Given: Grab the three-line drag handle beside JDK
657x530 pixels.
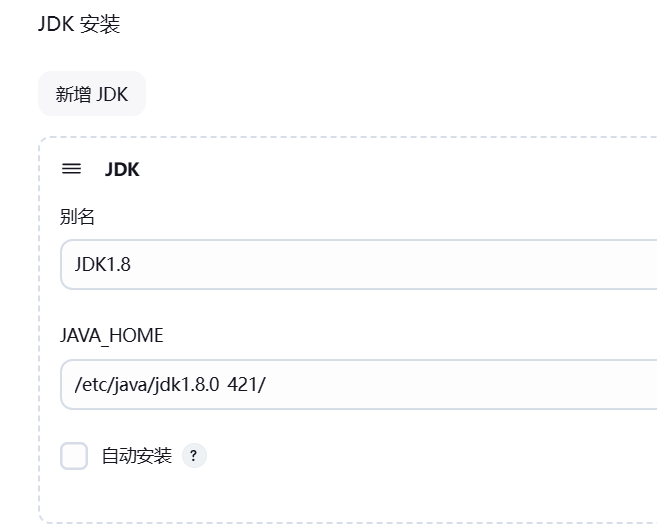Looking at the screenshot, I should click(x=71, y=169).
